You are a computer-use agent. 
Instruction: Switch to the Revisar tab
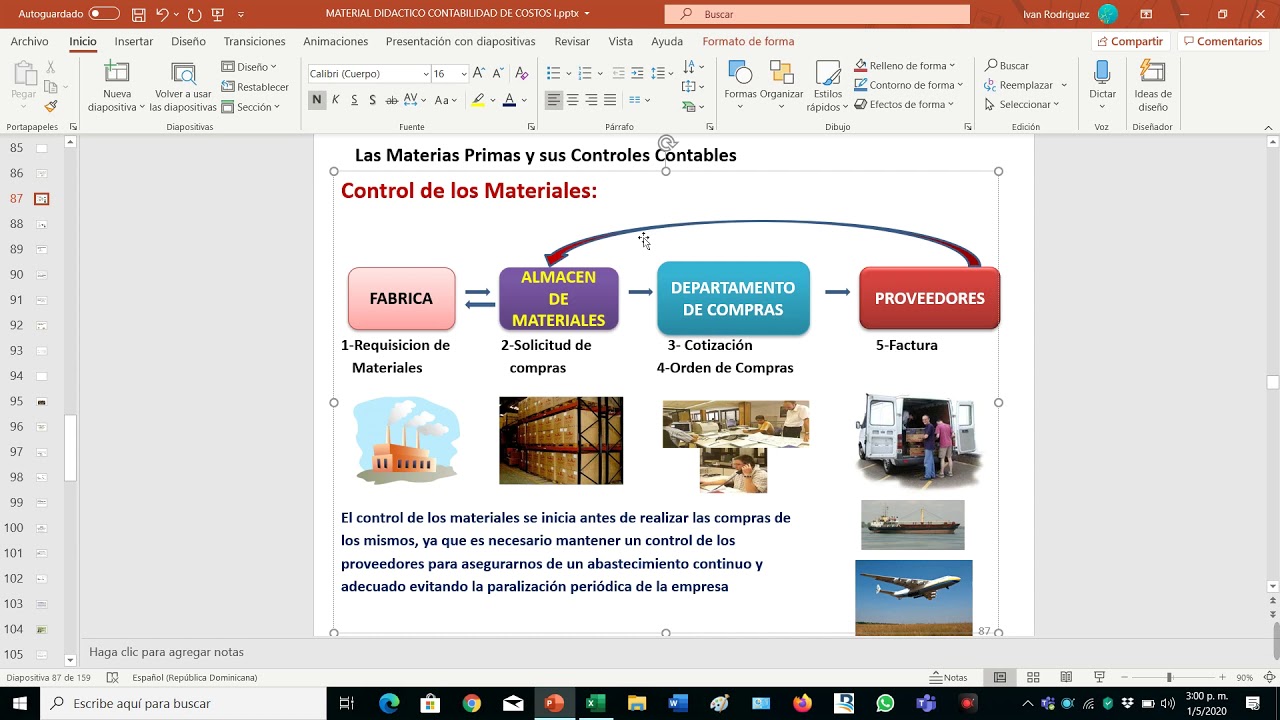(x=572, y=41)
